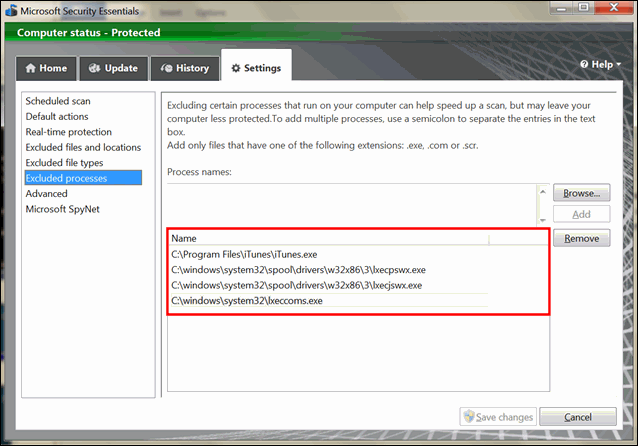Maximize the Security Essentials window
Image resolution: width=638 pixels, height=446 pixels.
coord(584,8)
